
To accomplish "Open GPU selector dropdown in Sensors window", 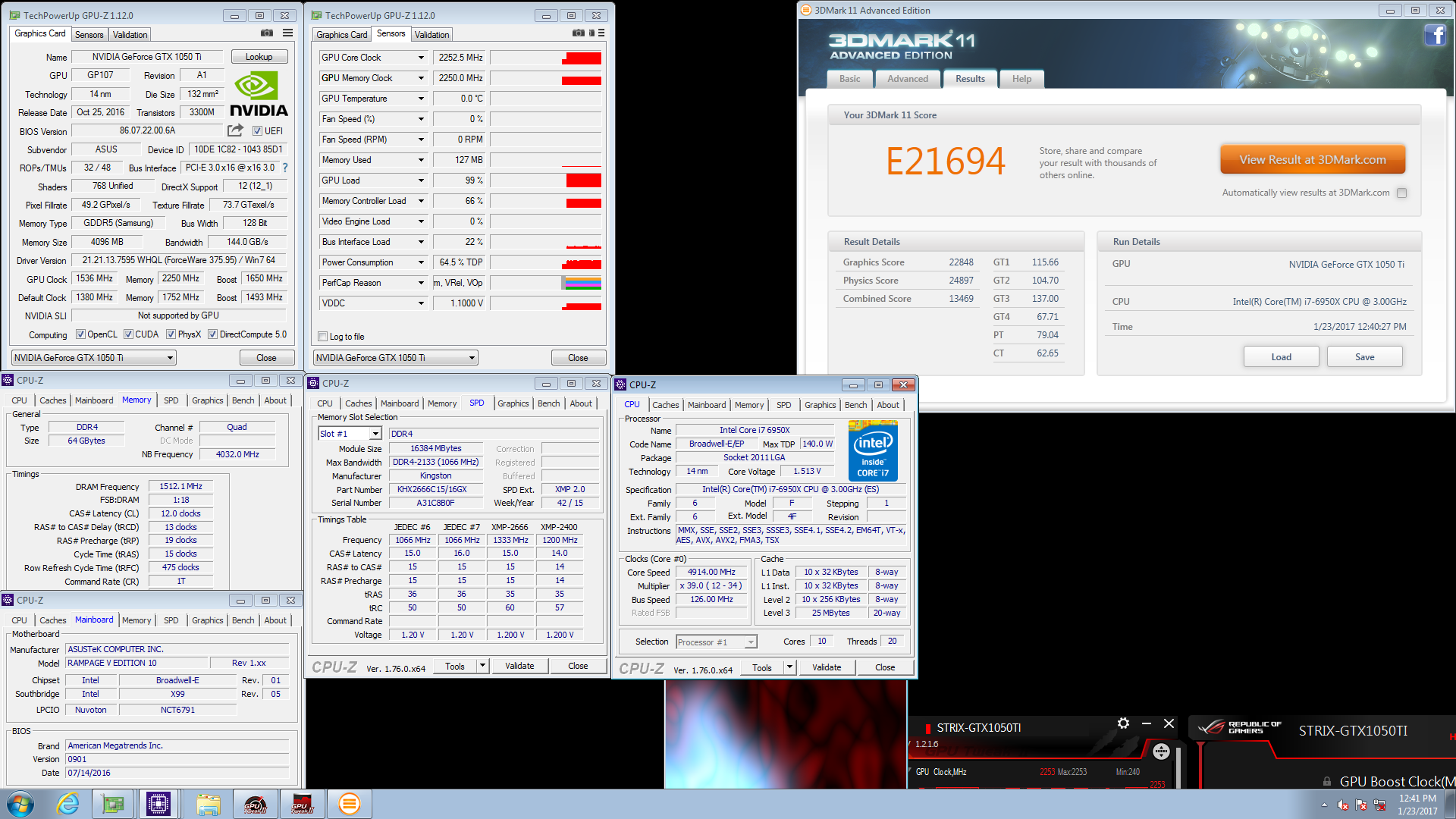I will point(471,358).
